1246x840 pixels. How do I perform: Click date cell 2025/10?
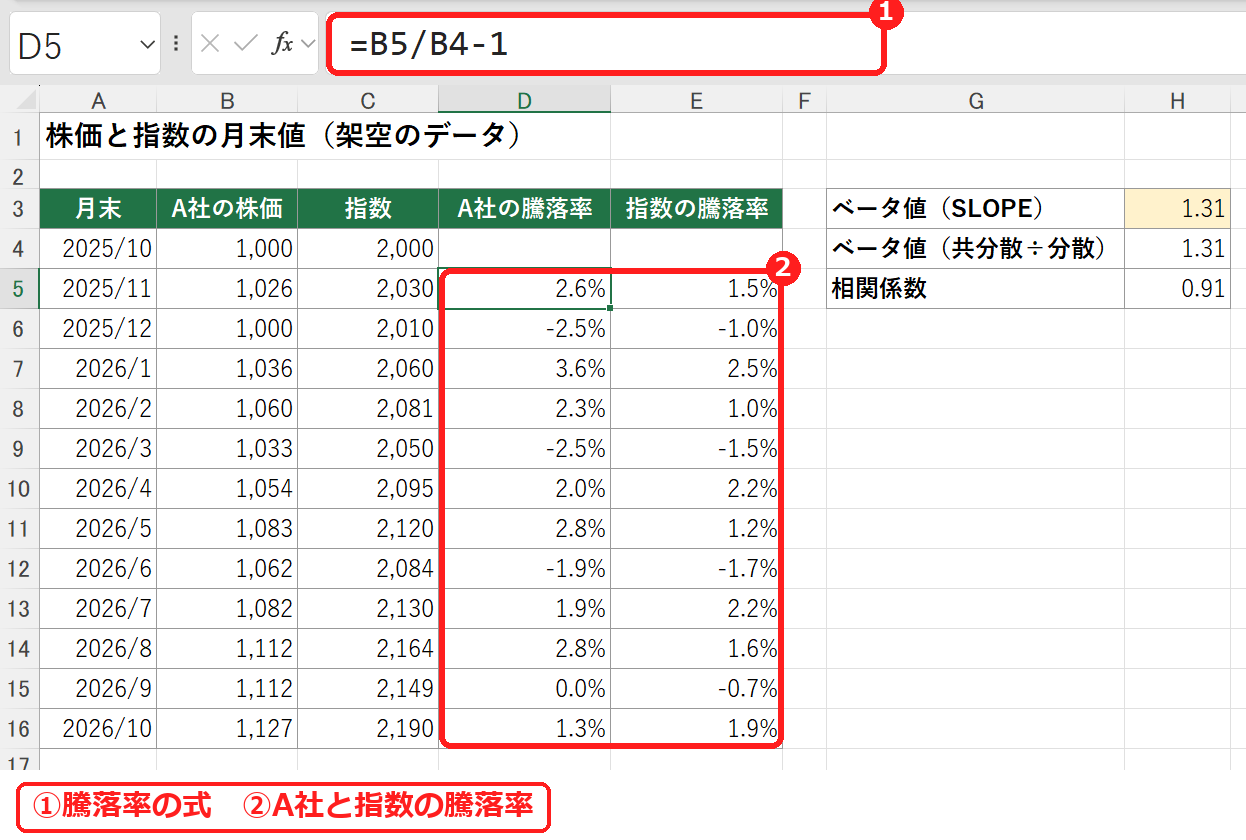pyautogui.click(x=98, y=249)
